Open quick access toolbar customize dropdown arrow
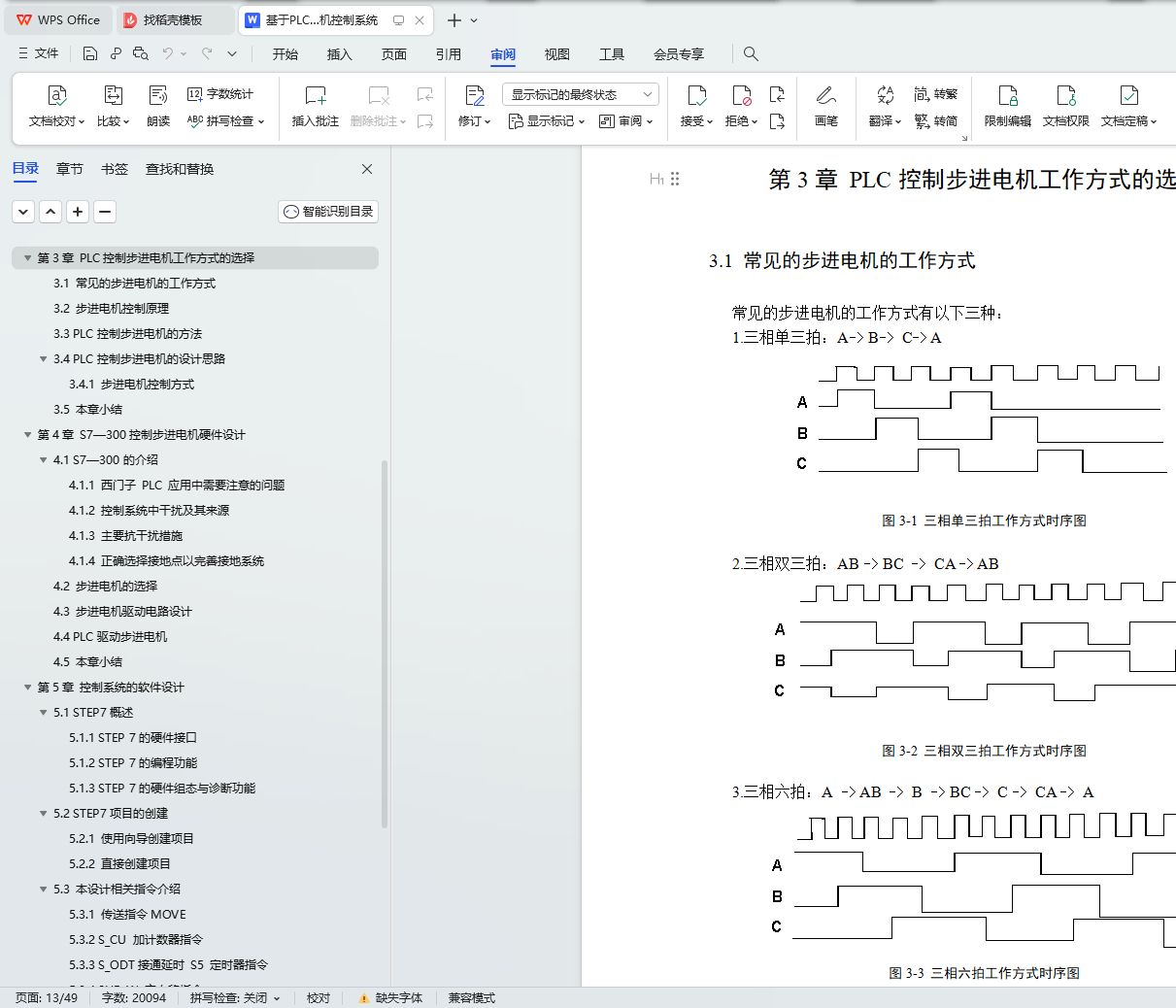Screen dimensions: 1176x1008 (x=232, y=53)
